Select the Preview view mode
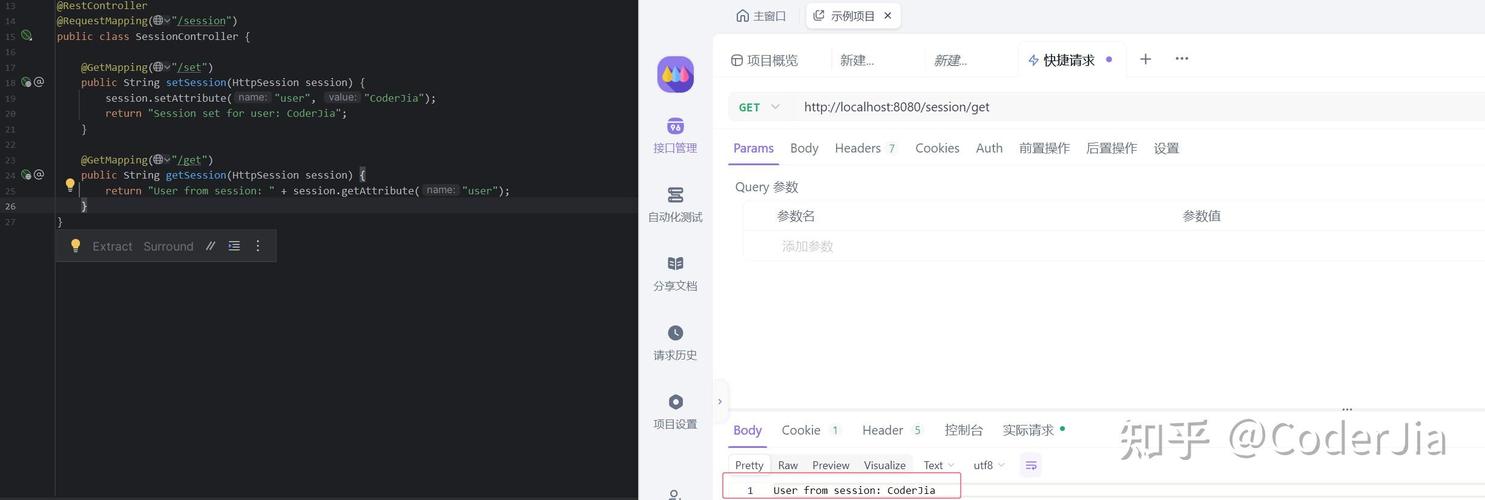Image resolution: width=1485 pixels, height=500 pixels. coord(830,465)
